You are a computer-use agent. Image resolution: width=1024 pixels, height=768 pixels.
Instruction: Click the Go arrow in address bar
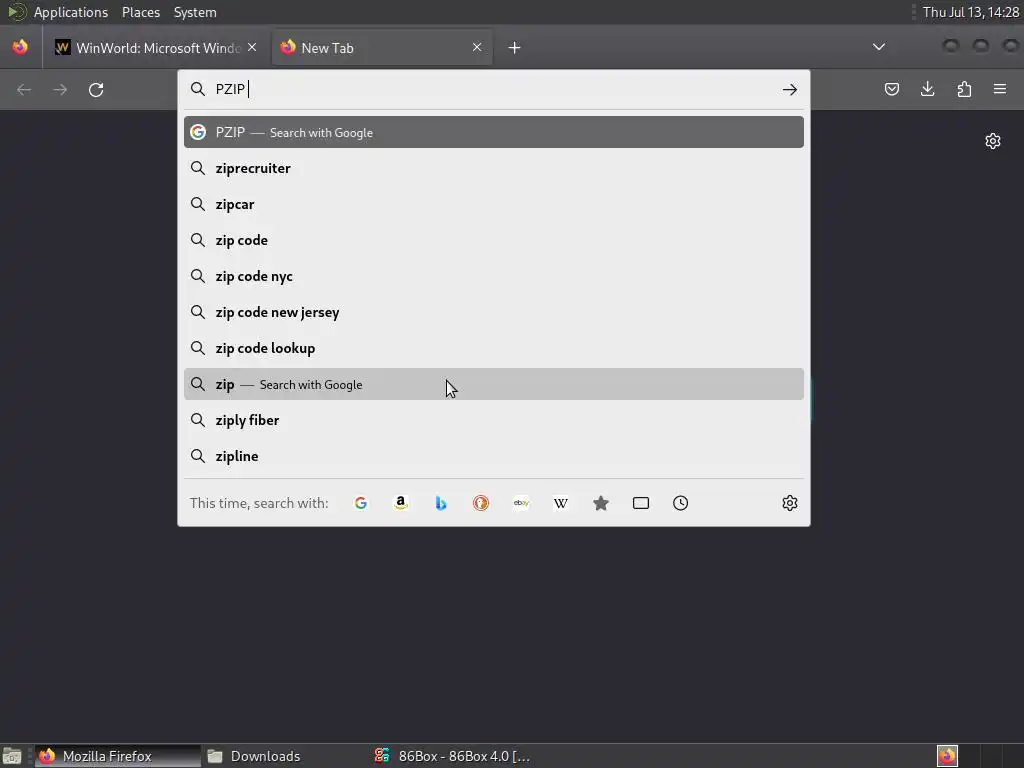790,89
